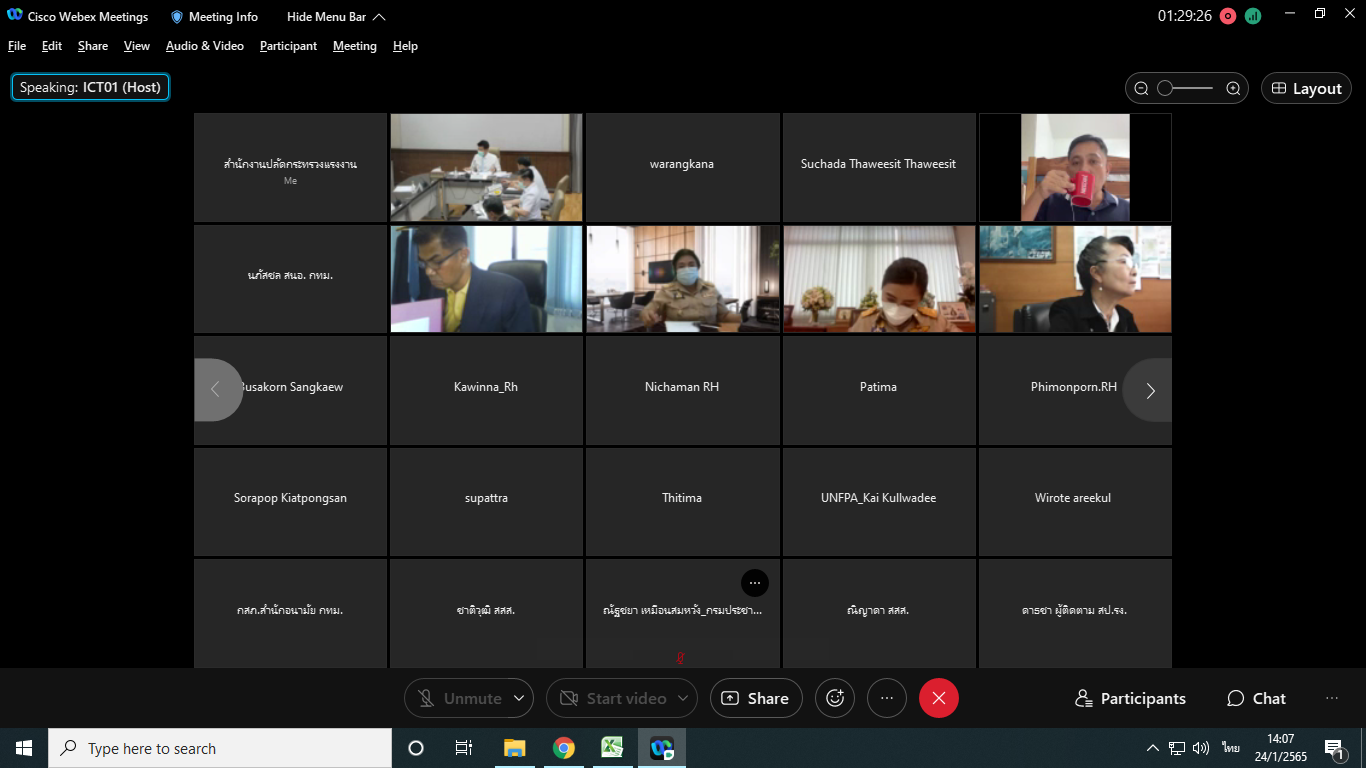Start video camera
Image resolution: width=1366 pixels, height=768 pixels.
pyautogui.click(x=613, y=698)
